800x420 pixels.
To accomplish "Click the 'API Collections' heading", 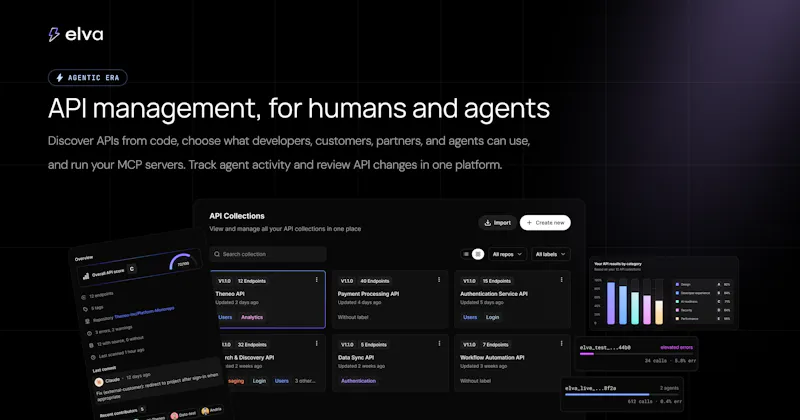I will (x=237, y=216).
